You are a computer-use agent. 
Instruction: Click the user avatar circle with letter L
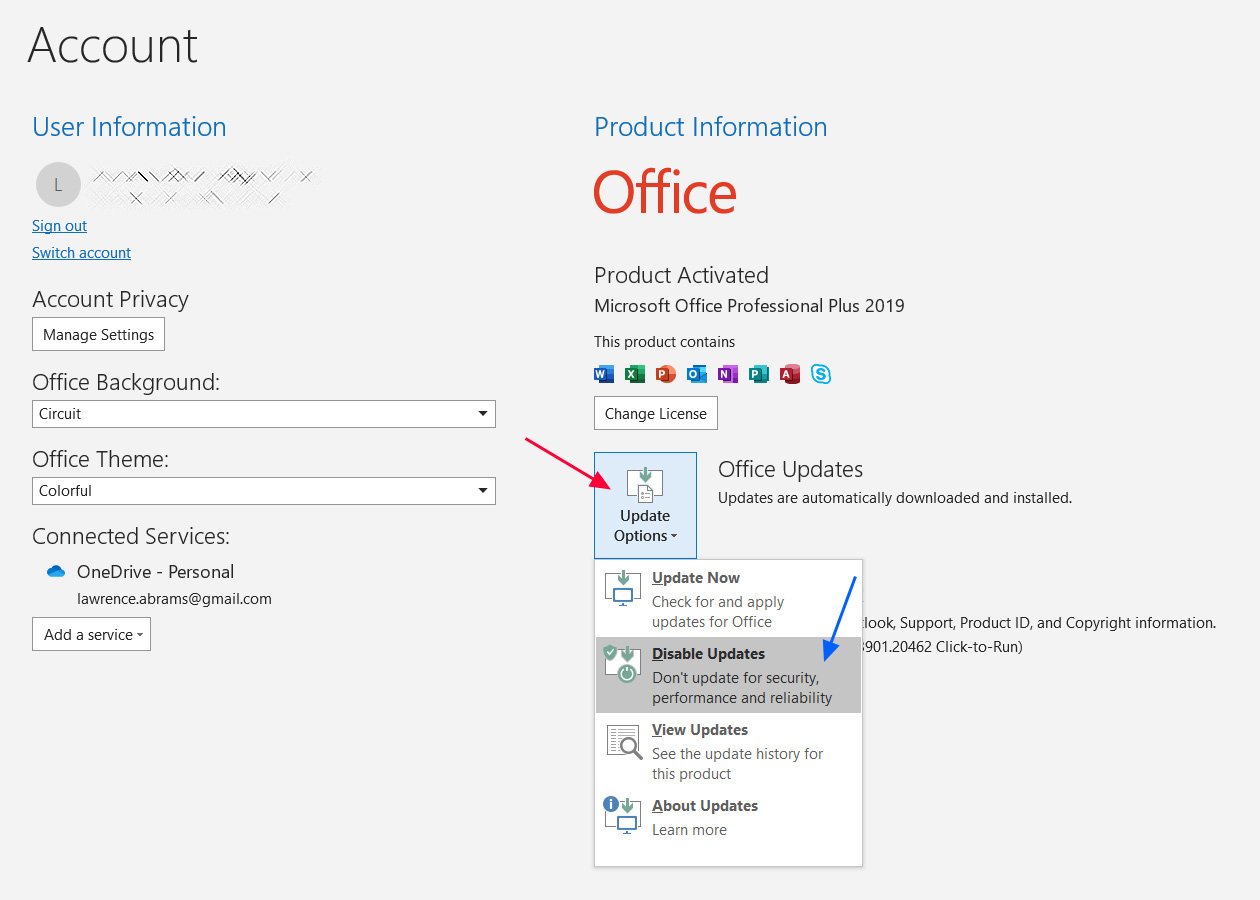(58, 184)
